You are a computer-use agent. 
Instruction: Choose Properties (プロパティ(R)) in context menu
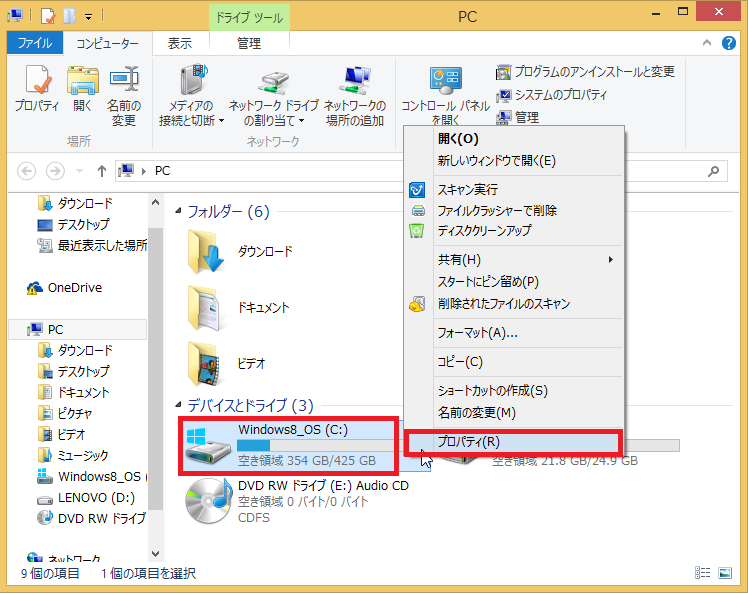tap(514, 442)
